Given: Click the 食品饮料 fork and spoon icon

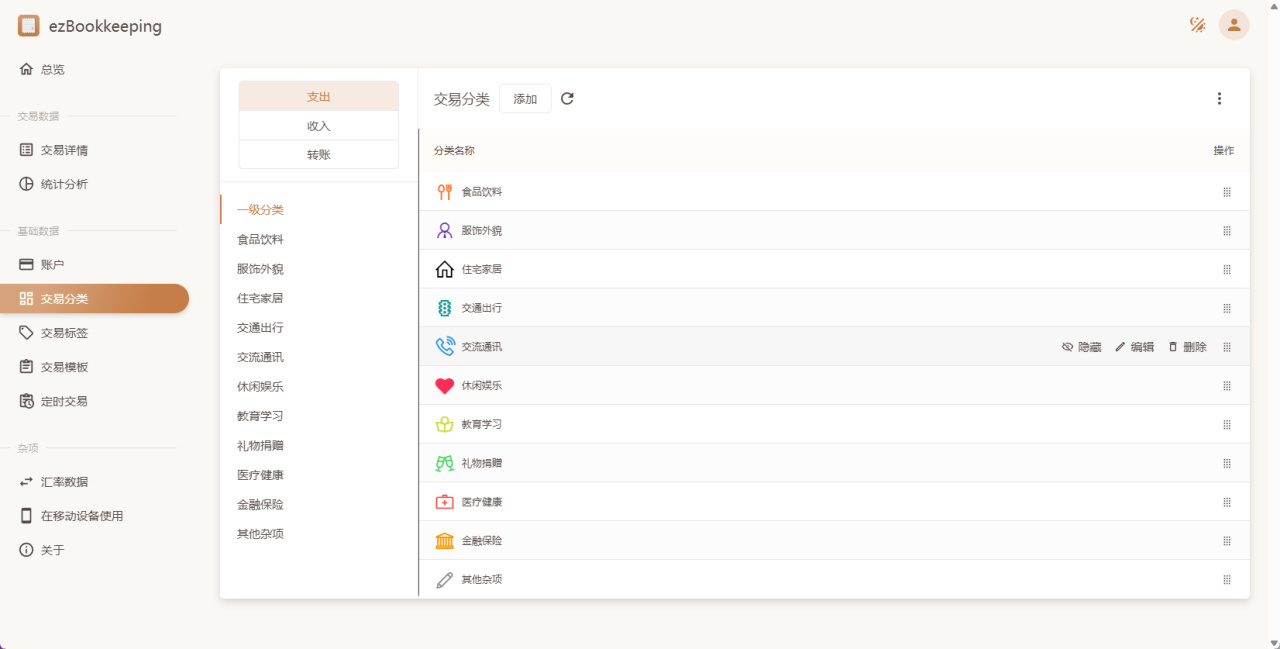Looking at the screenshot, I should coord(445,192).
